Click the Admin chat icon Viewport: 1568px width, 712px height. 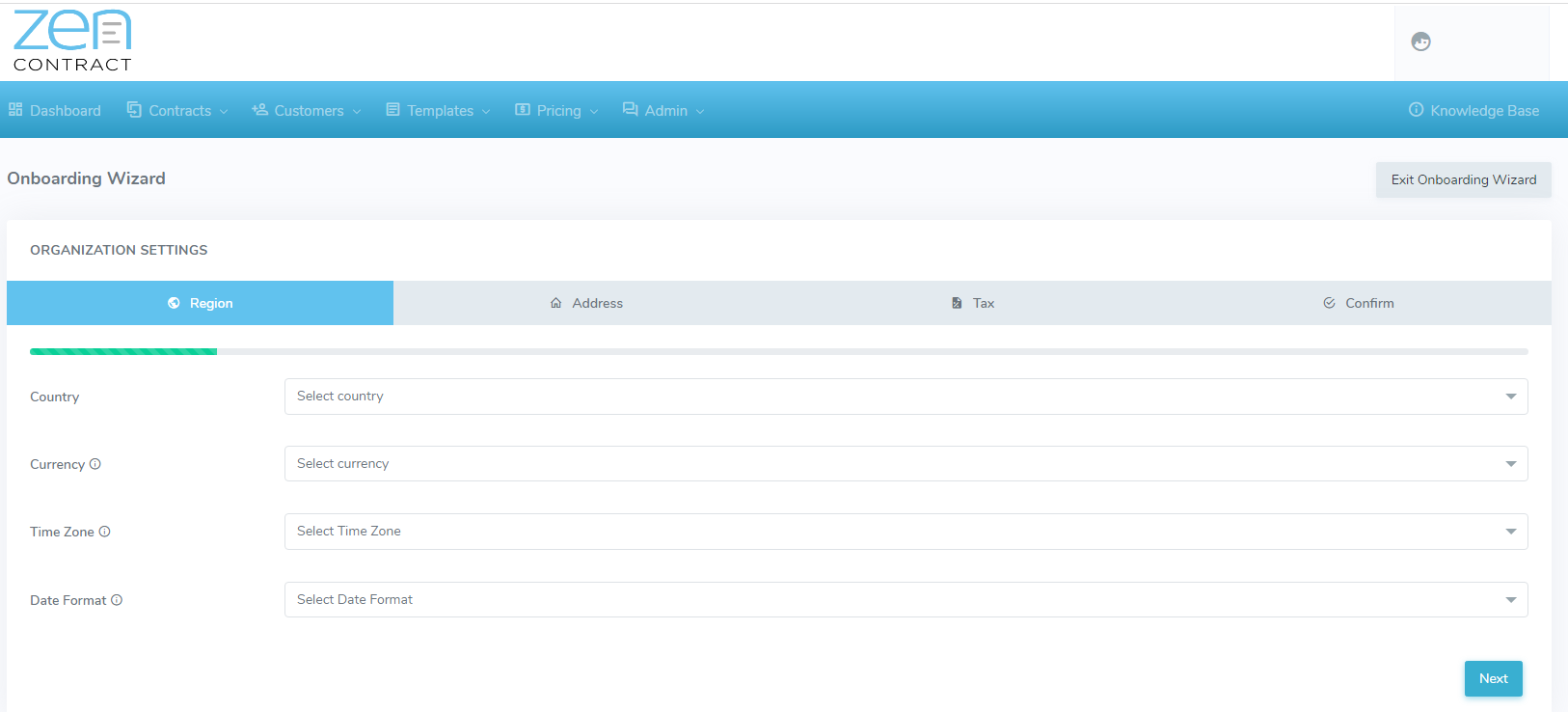point(630,110)
